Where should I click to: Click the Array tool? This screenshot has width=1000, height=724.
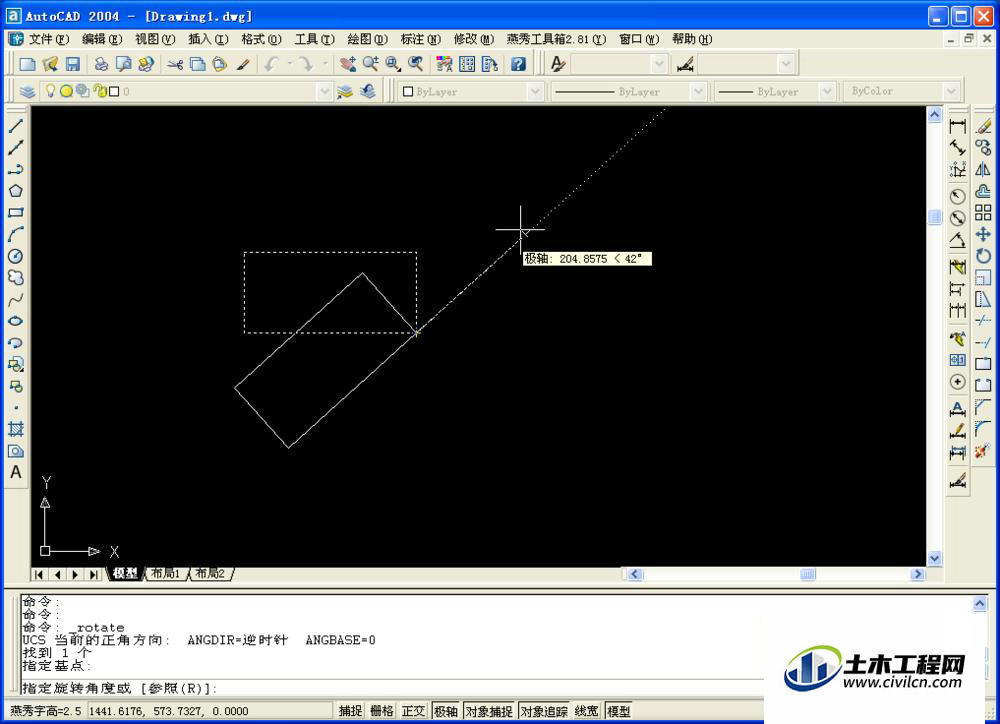[x=983, y=212]
